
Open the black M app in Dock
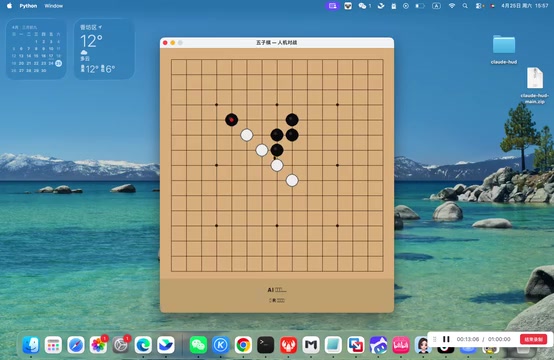pos(311,345)
